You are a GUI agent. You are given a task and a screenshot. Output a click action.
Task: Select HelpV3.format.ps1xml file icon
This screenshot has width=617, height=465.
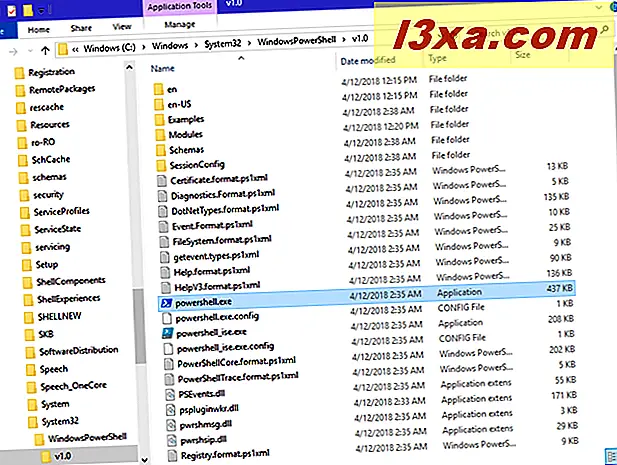coord(166,287)
